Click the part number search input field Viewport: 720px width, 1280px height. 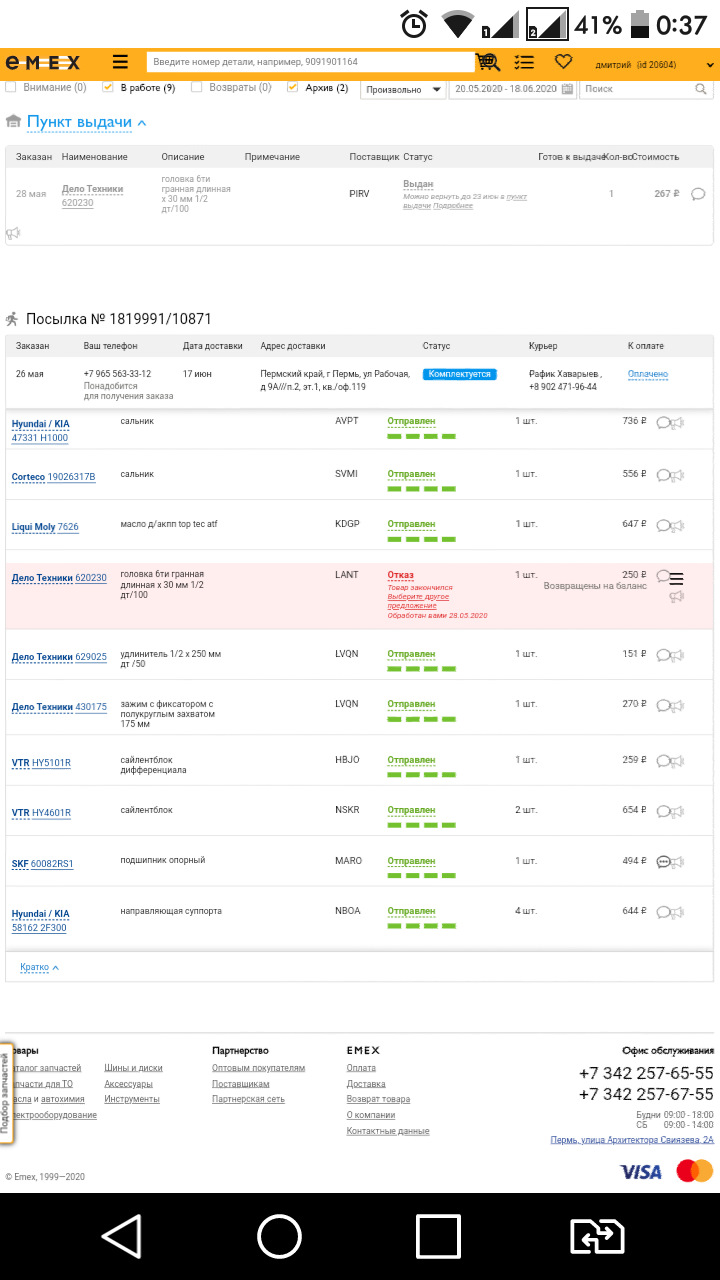click(x=310, y=62)
